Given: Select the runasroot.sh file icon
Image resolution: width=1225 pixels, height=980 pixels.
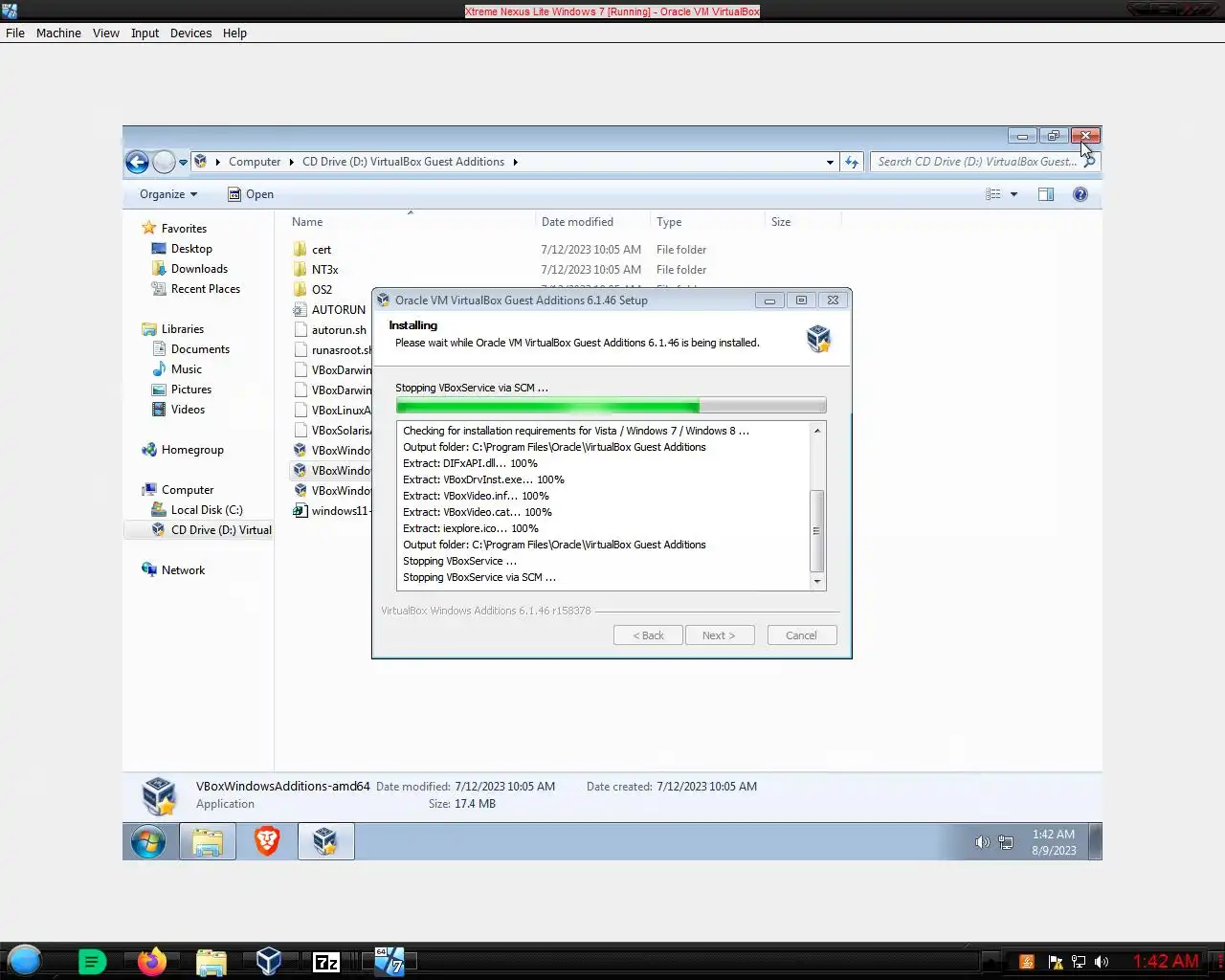Looking at the screenshot, I should [300, 350].
